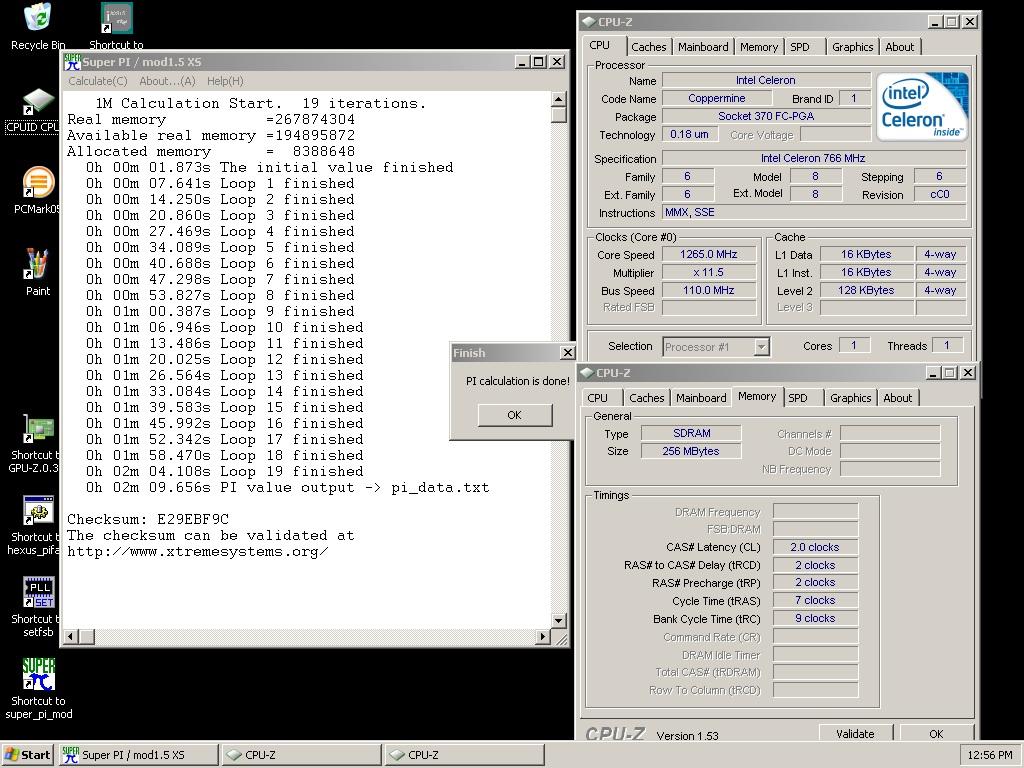Viewport: 1024px width, 768px height.
Task: Open the setfsb PLL SET shortcut
Action: 38,592
